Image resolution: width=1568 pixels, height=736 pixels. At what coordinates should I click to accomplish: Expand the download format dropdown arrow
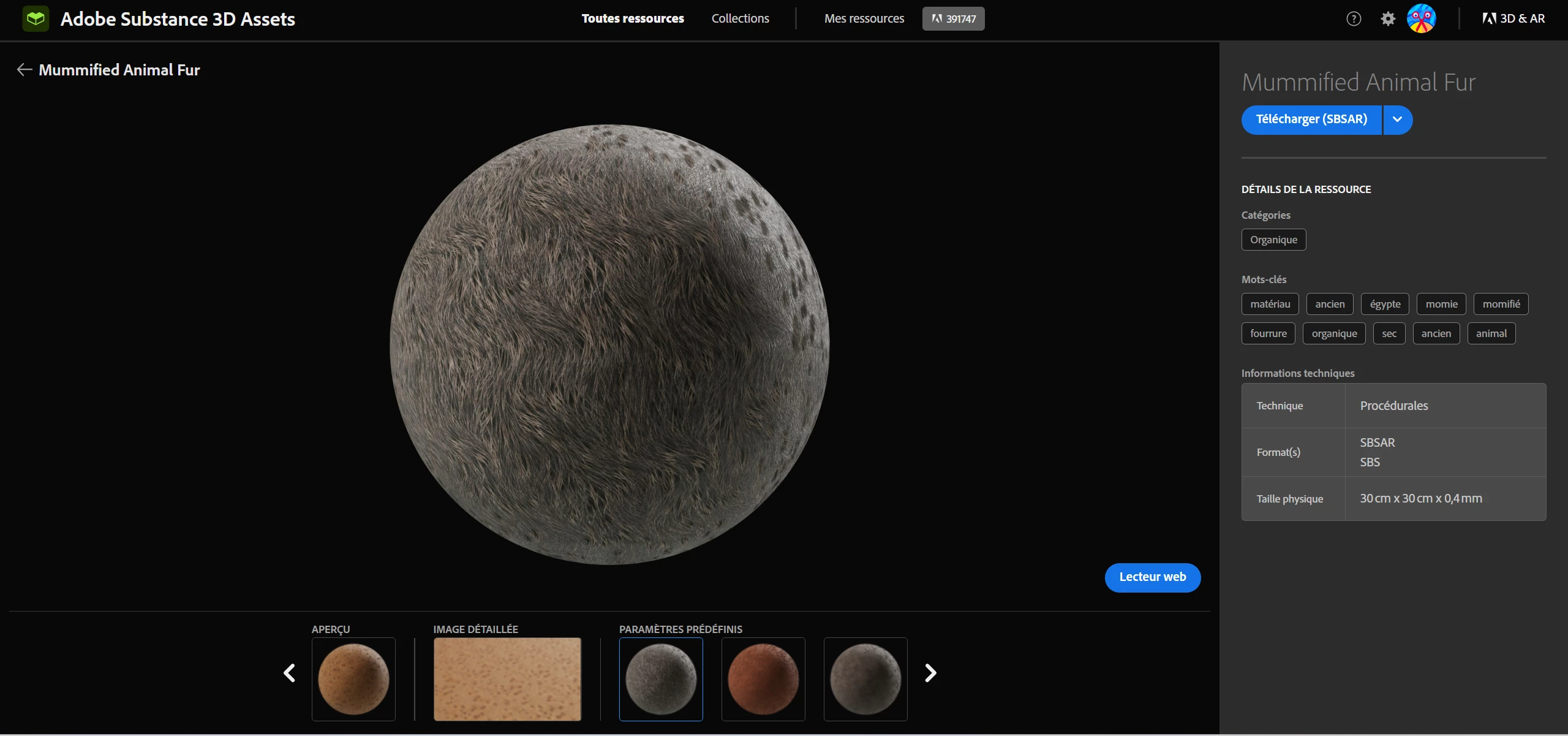point(1397,120)
